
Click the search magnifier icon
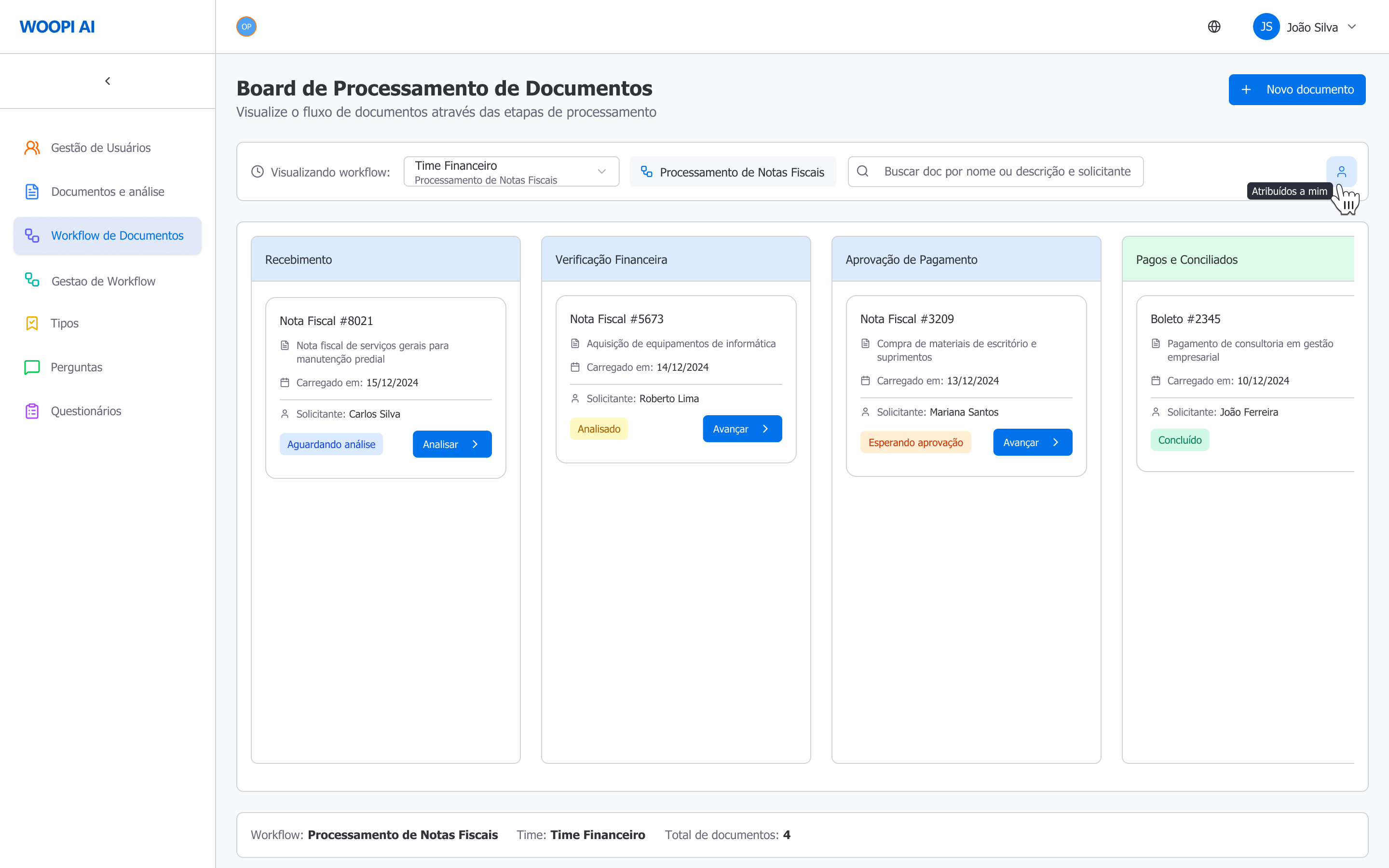point(864,171)
